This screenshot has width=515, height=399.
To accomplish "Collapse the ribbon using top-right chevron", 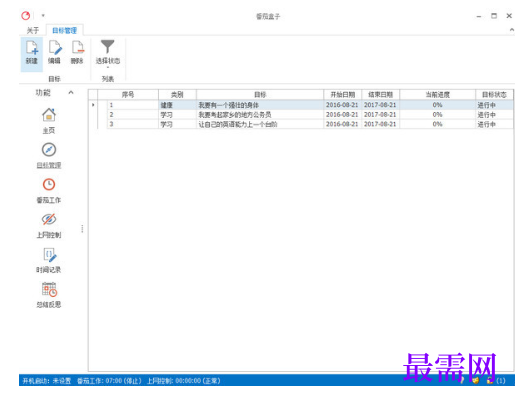I will point(512,30).
